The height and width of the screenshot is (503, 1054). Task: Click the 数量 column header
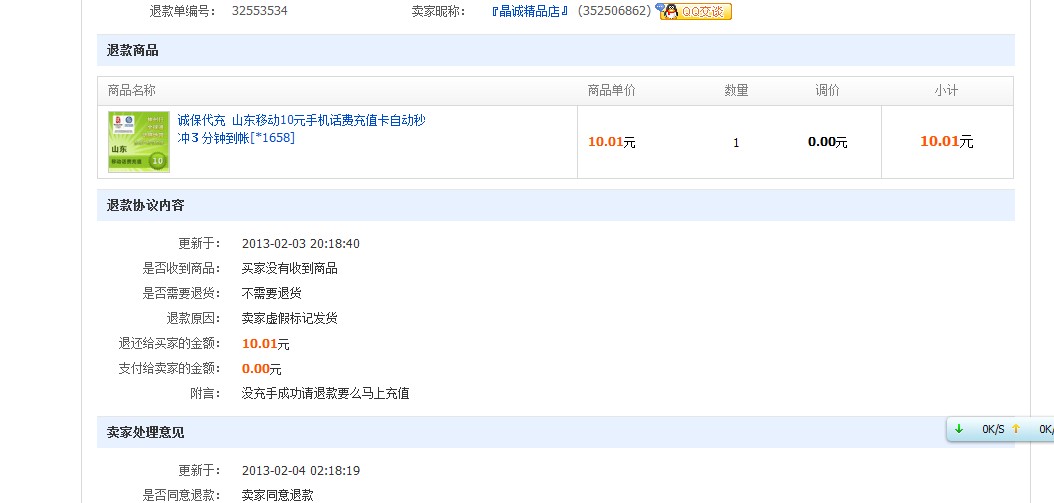pyautogui.click(x=736, y=91)
